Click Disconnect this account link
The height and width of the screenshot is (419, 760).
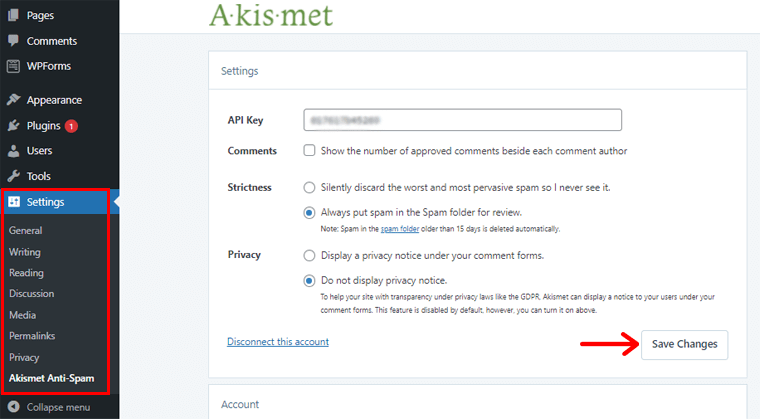click(278, 342)
